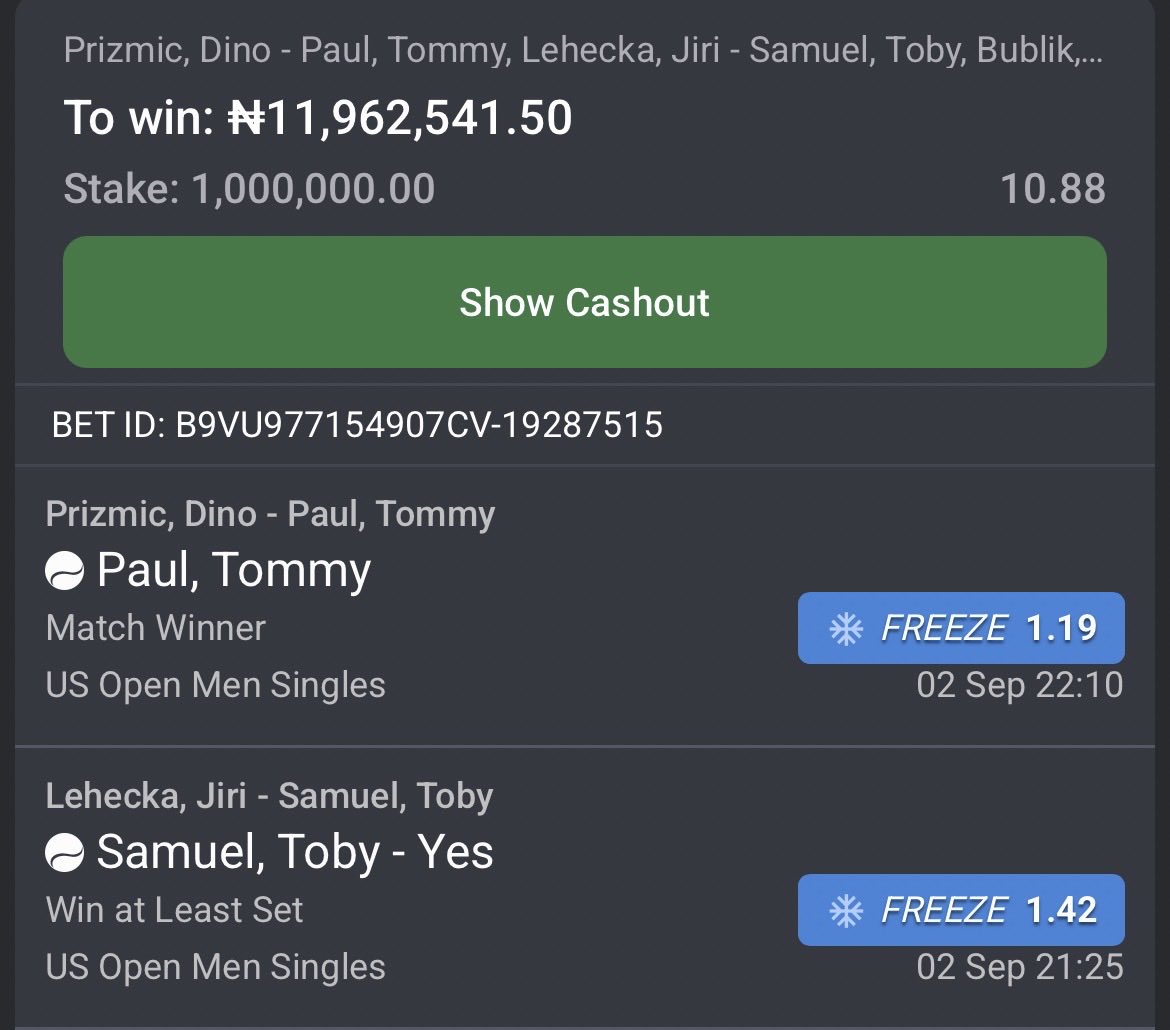Select the BET ID B9VU977154907CV-19287515 text

[357, 425]
